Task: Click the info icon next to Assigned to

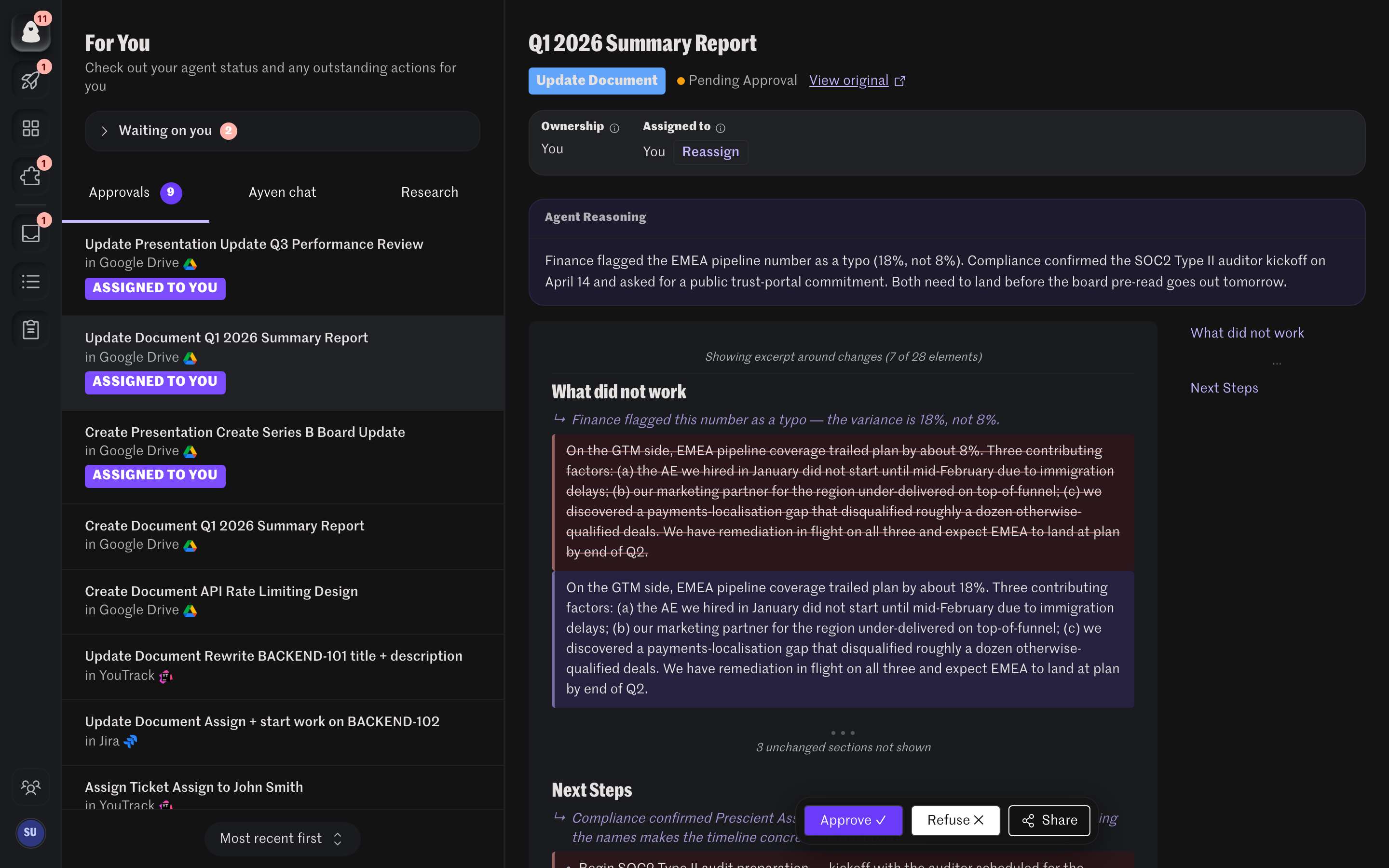Action: tap(721, 128)
